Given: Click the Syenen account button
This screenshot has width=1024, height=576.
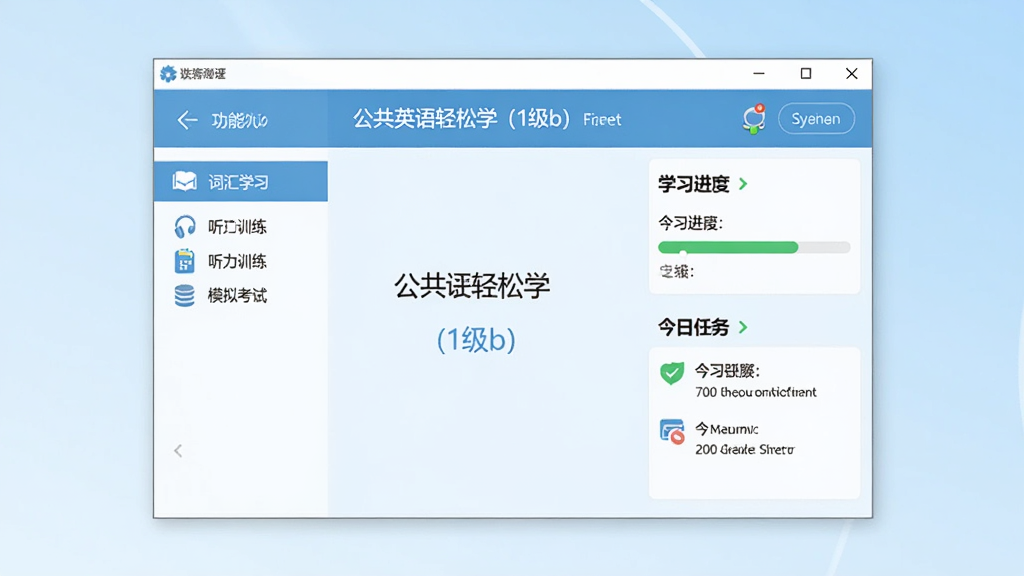Looking at the screenshot, I should click(x=816, y=119).
